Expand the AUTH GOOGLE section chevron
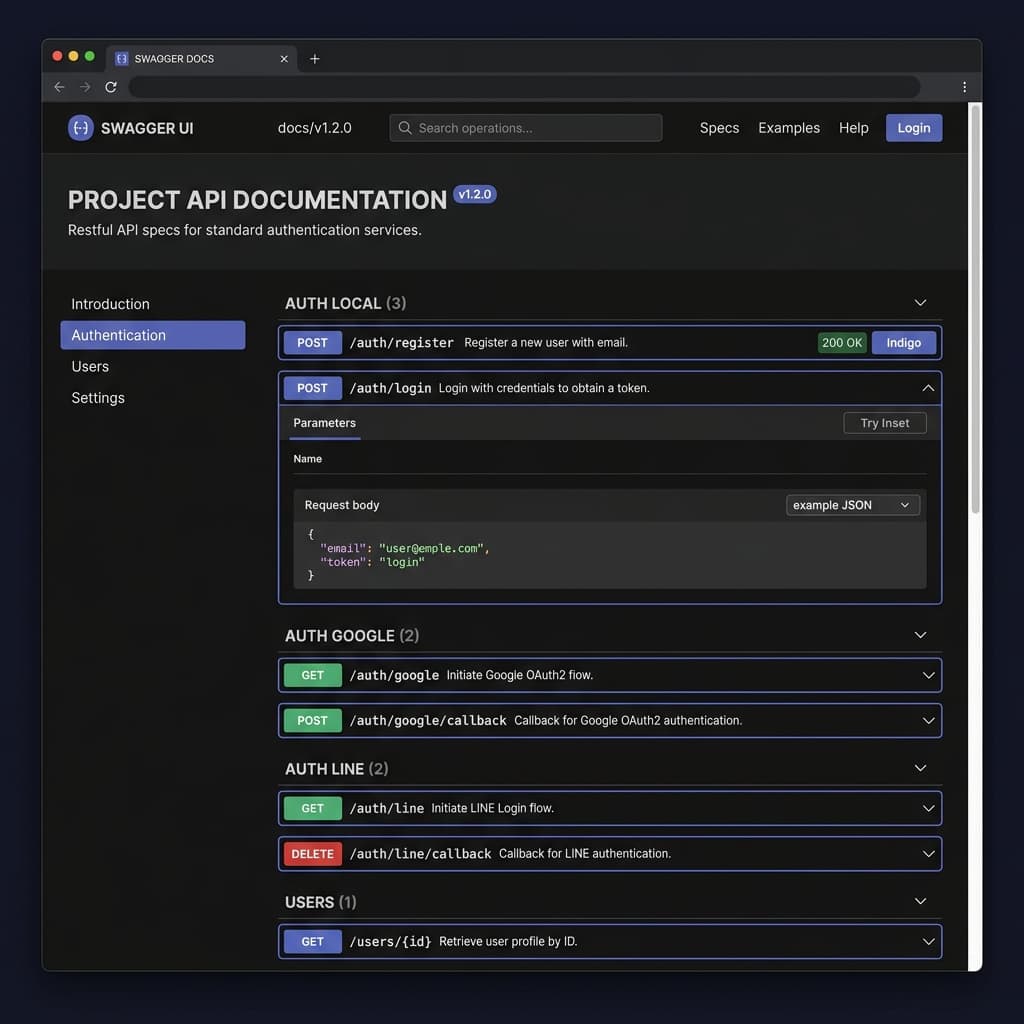1024x1024 pixels. (x=920, y=635)
